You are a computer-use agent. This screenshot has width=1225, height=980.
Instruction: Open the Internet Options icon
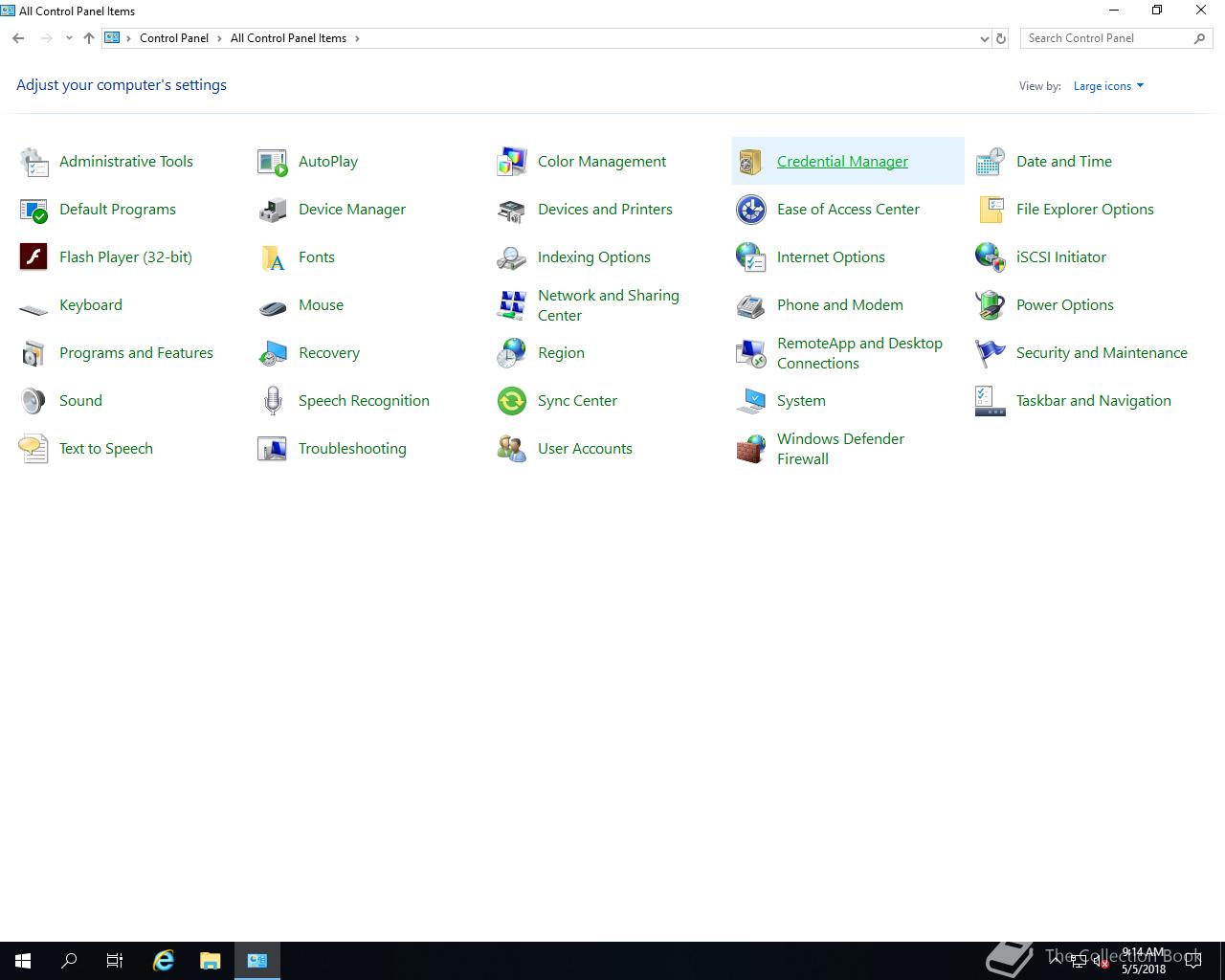point(751,257)
